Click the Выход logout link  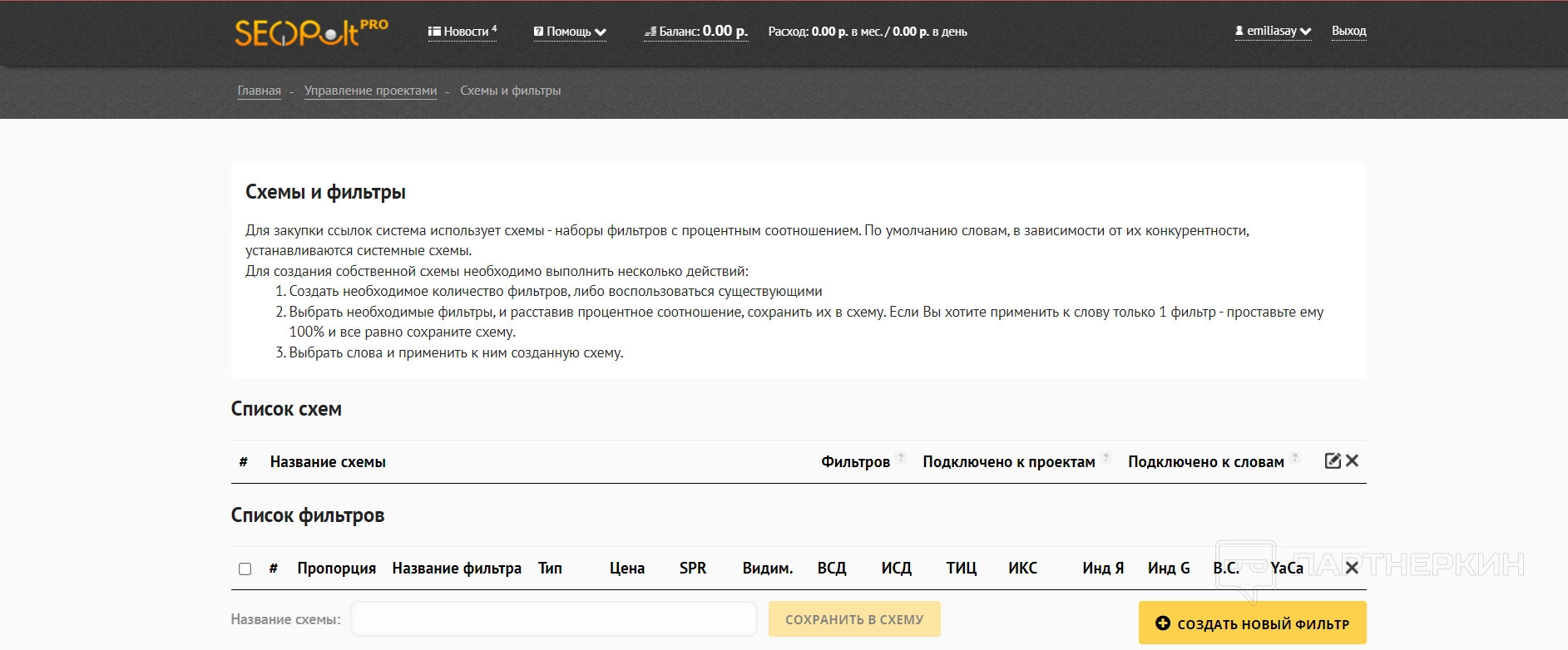coord(1348,31)
